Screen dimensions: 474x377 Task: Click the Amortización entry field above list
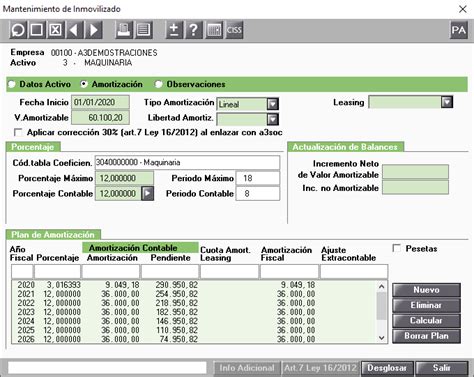(x=111, y=272)
